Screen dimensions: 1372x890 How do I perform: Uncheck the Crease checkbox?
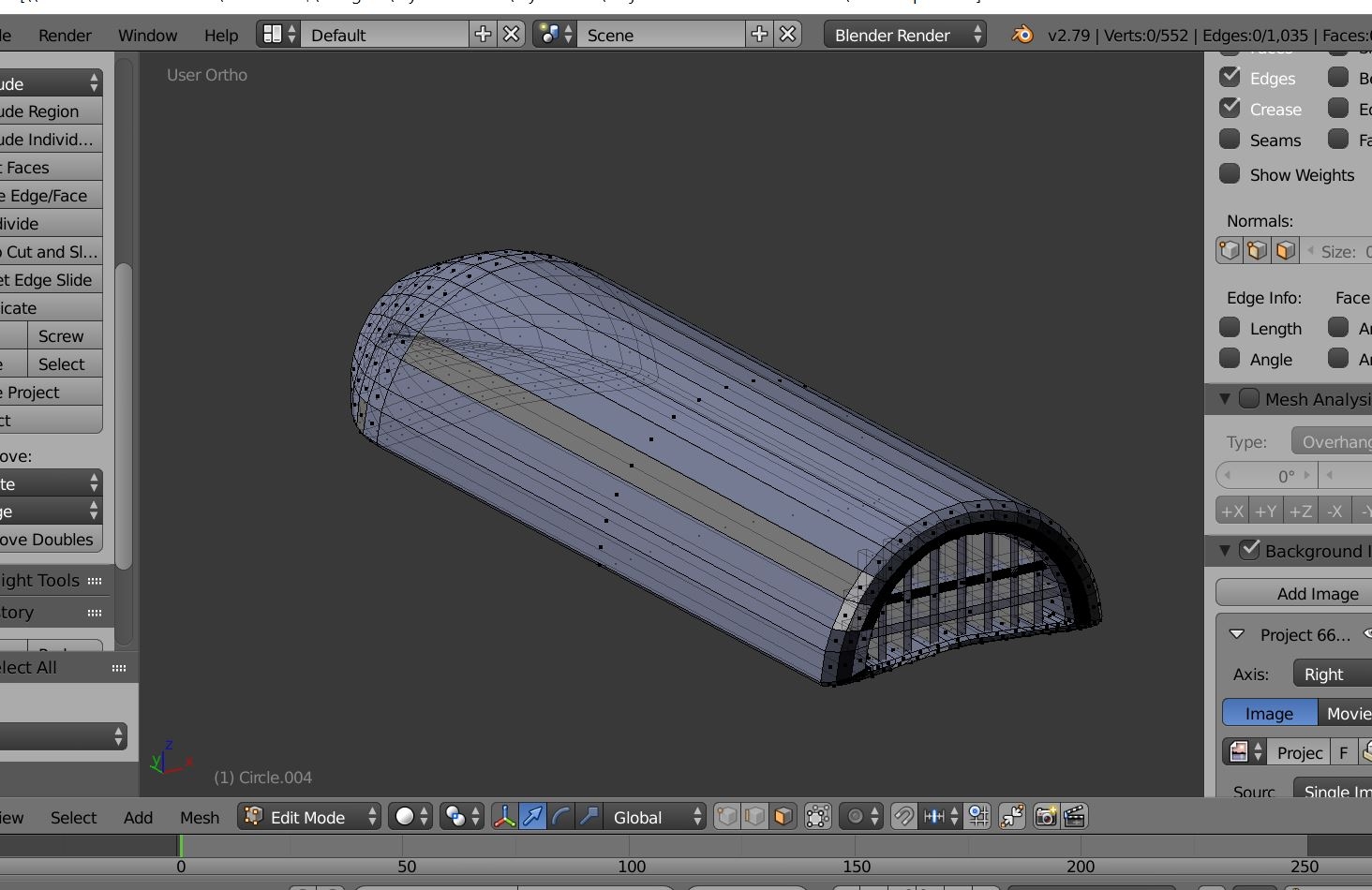pos(1230,109)
